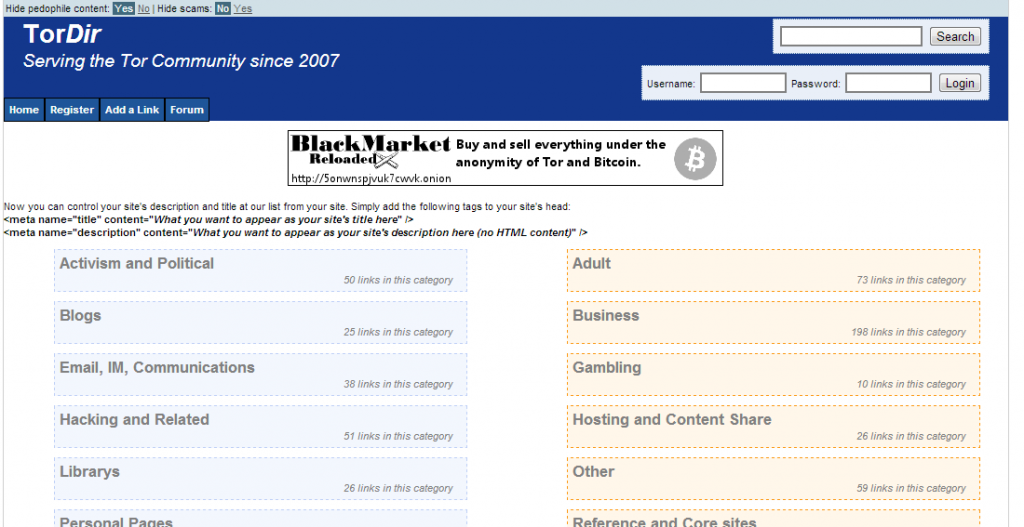1024x527 pixels.
Task: Go to the Register tab
Action: pos(72,110)
